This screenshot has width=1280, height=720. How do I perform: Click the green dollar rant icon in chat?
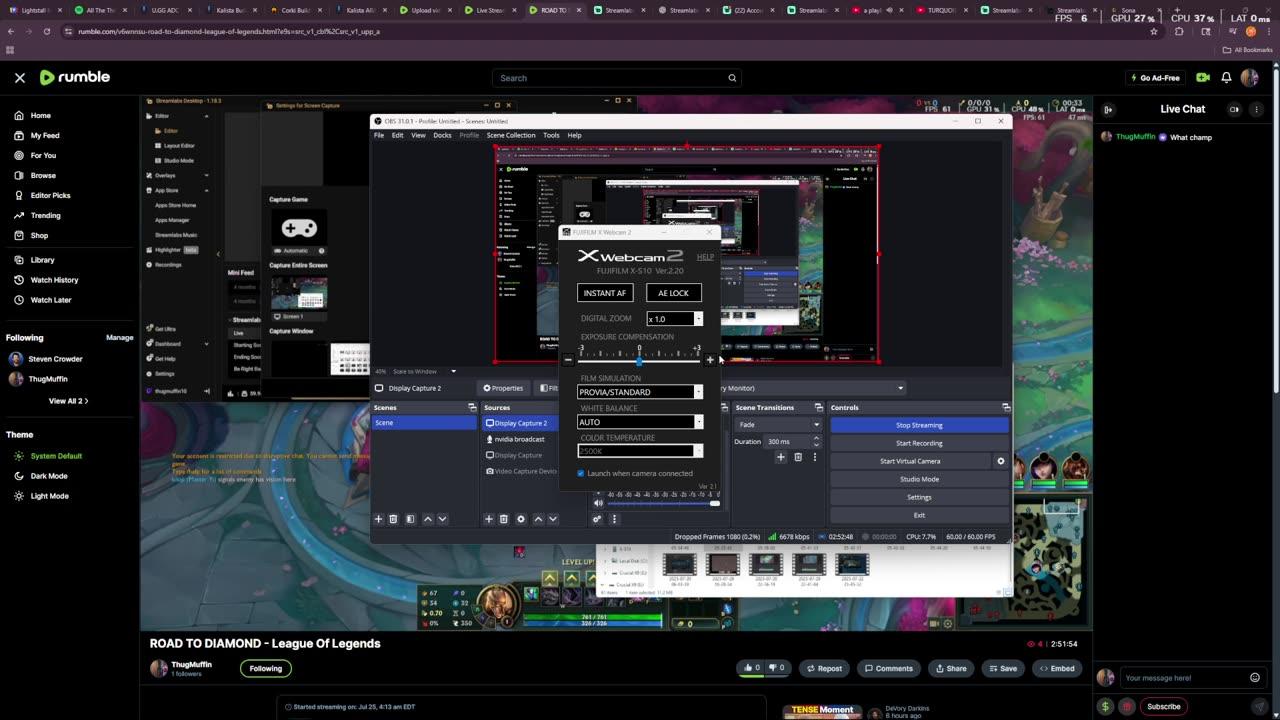pos(1105,706)
